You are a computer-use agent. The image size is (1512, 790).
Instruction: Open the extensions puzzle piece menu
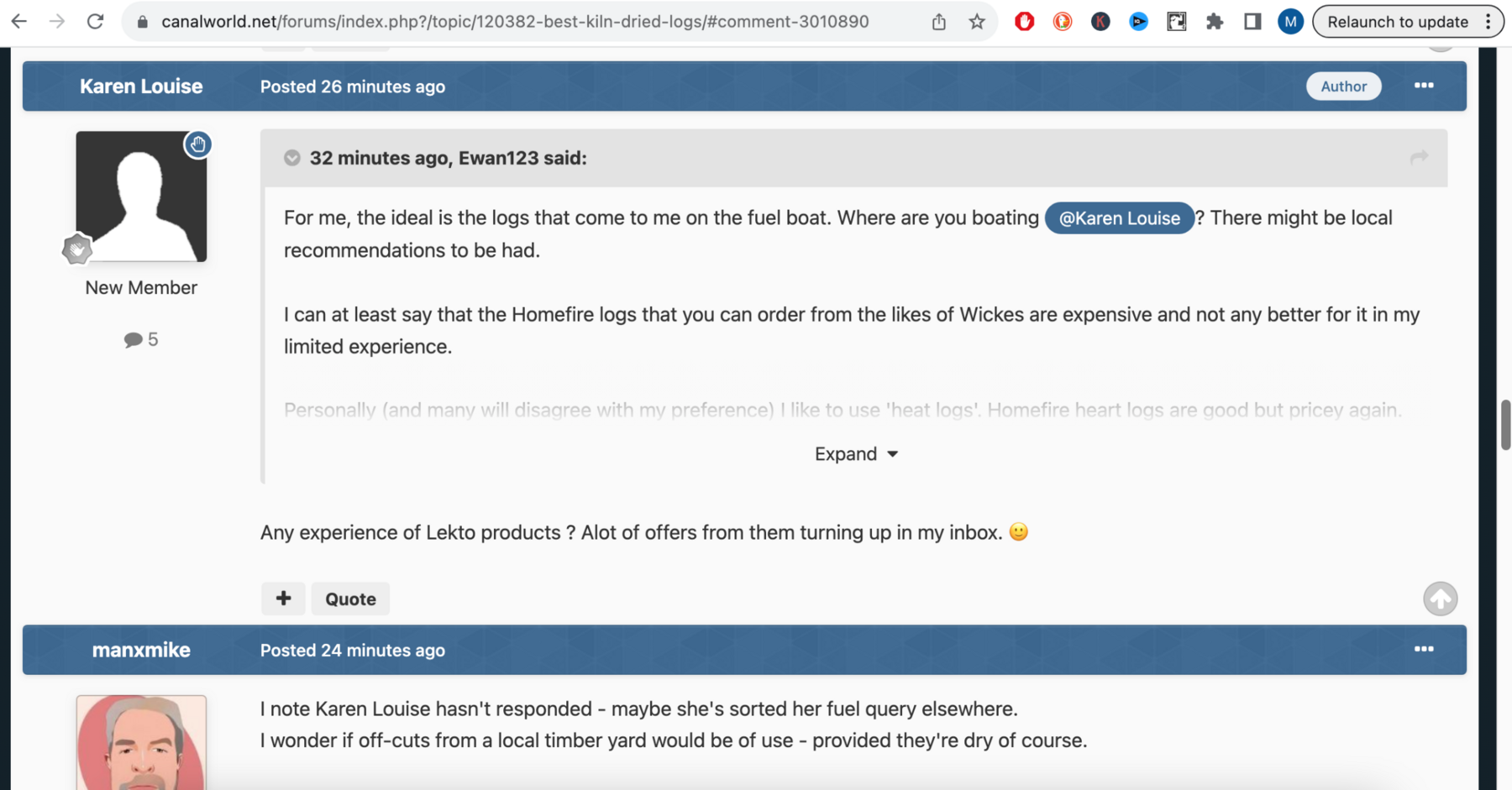tap(1215, 21)
